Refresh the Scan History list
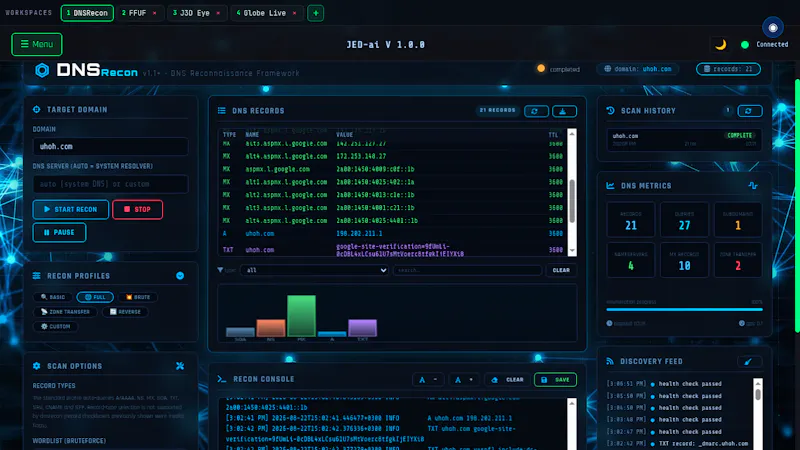This screenshot has width=800, height=450. click(x=749, y=111)
